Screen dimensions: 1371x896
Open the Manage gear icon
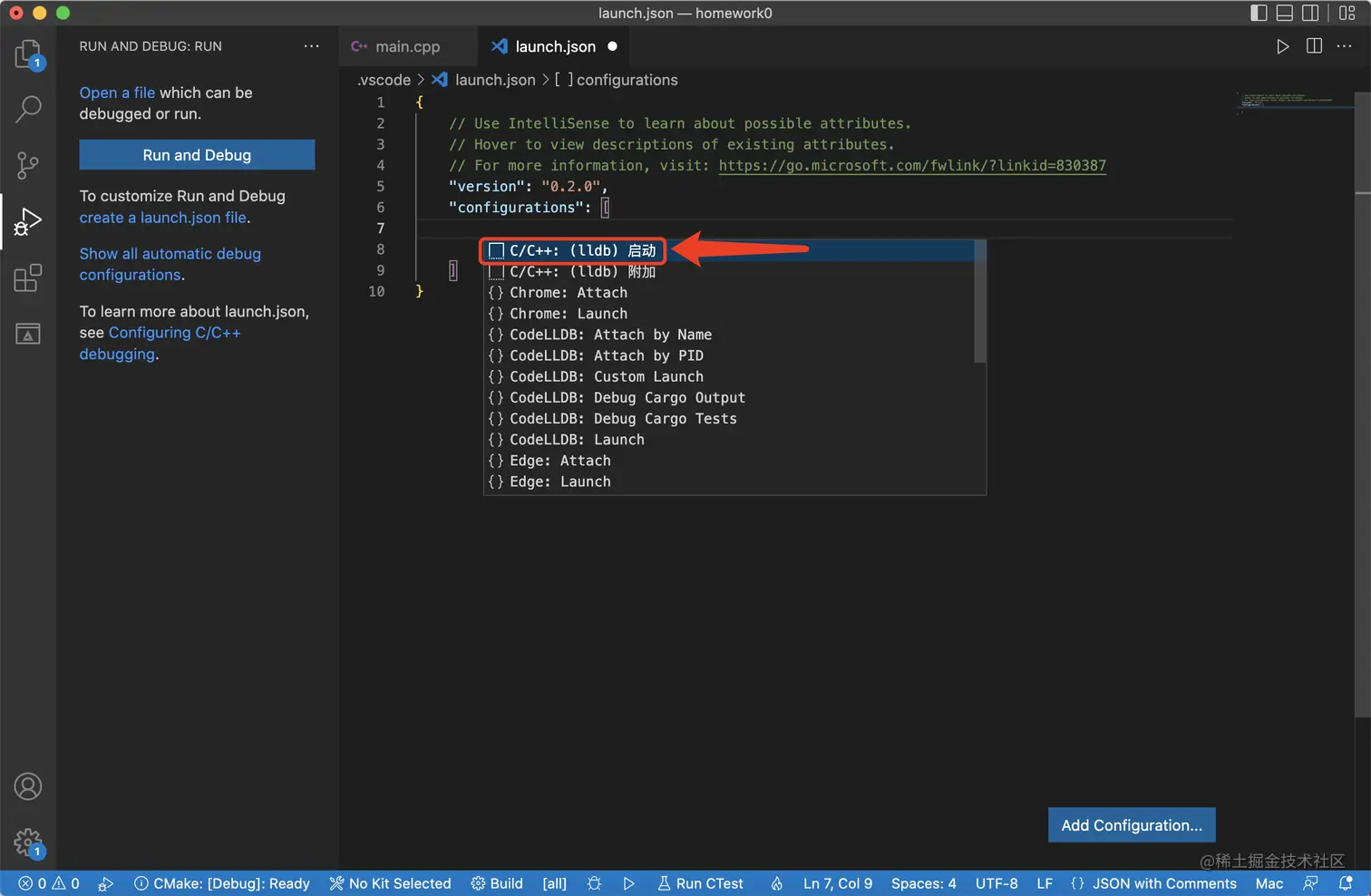28,842
